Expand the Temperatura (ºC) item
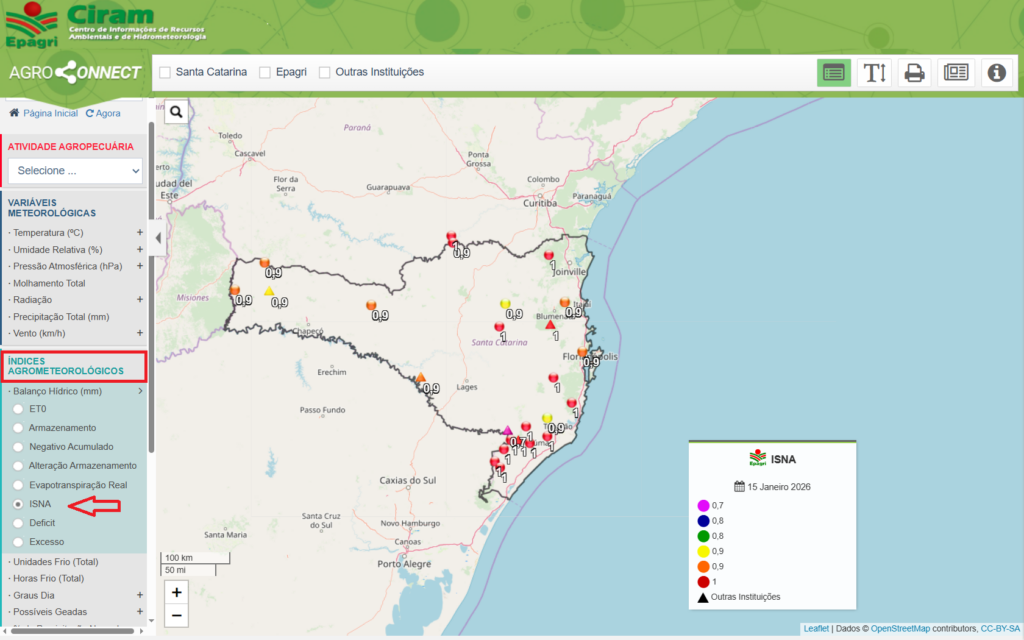Image resolution: width=1024 pixels, height=640 pixels. tap(140, 233)
